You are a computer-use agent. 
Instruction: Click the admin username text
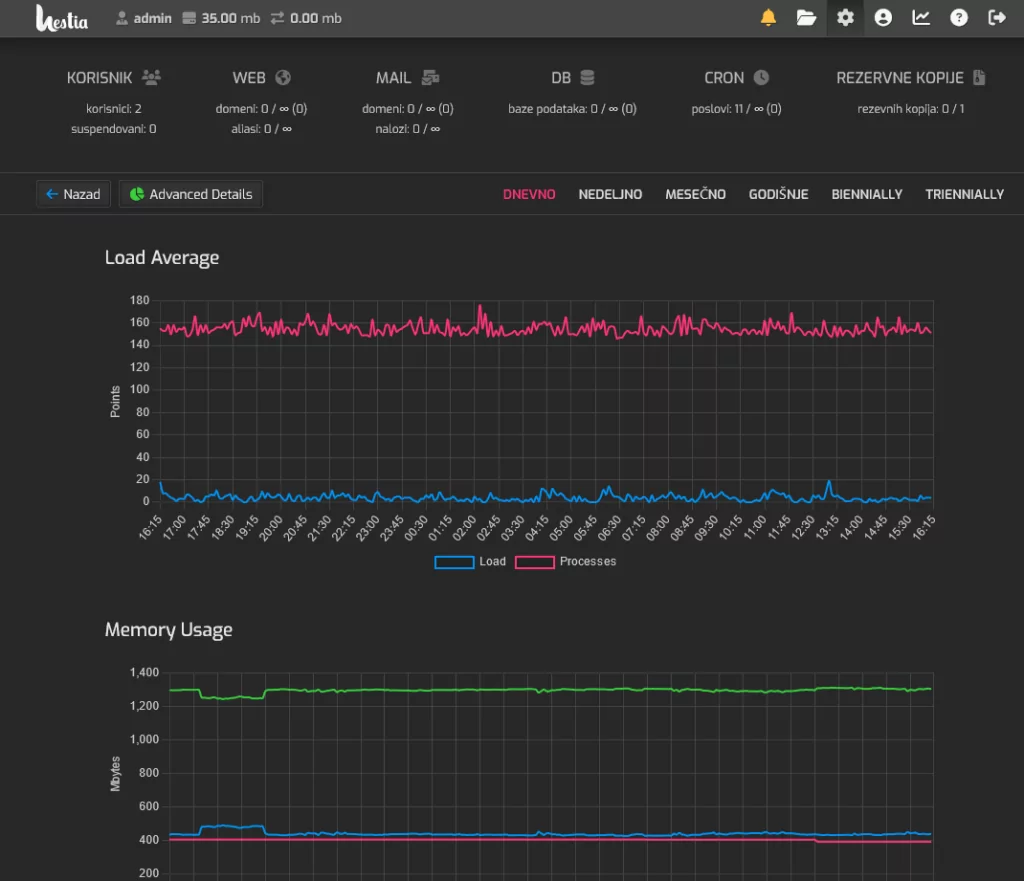pos(153,18)
